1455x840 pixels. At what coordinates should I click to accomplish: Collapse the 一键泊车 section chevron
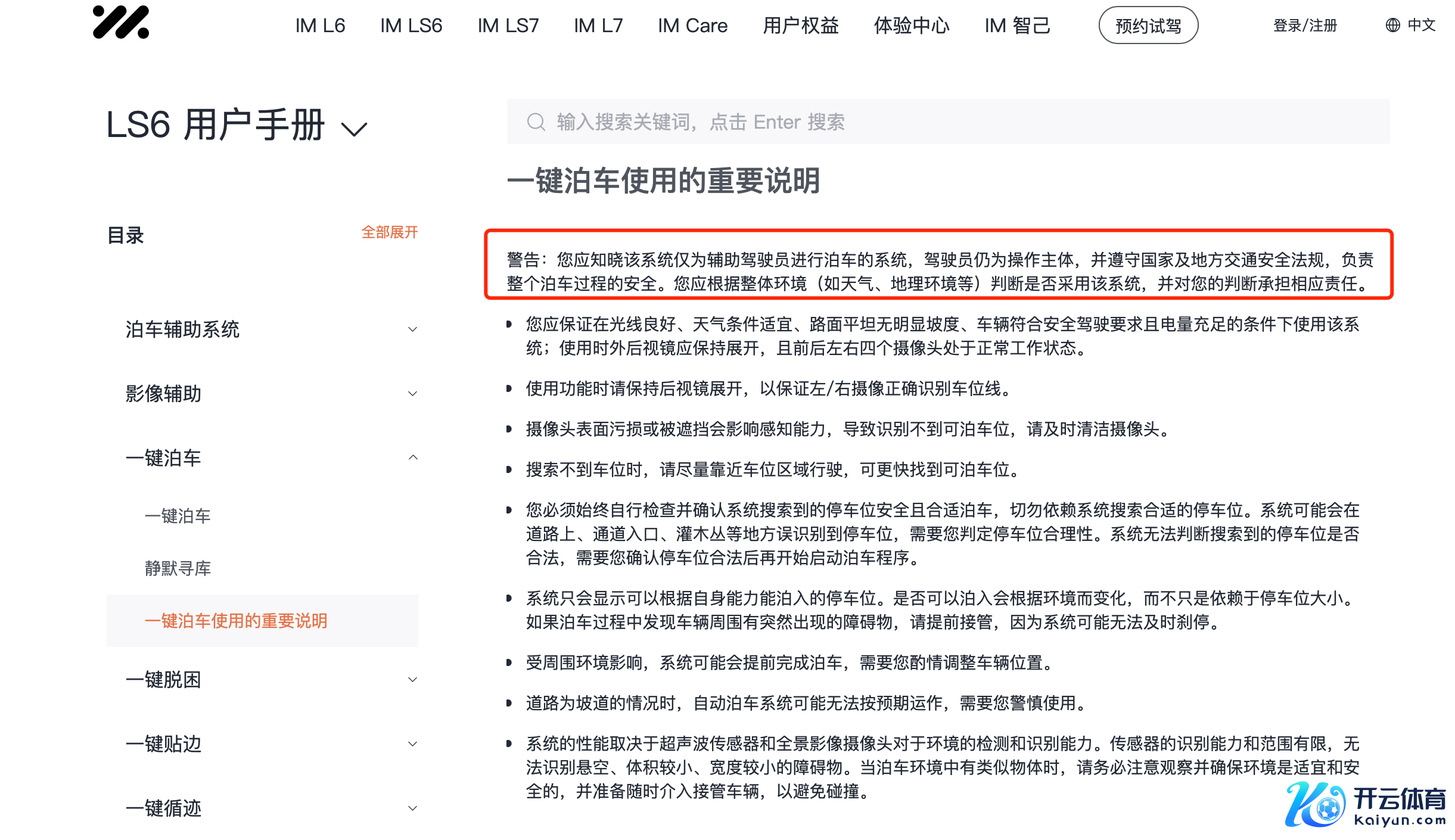[412, 458]
